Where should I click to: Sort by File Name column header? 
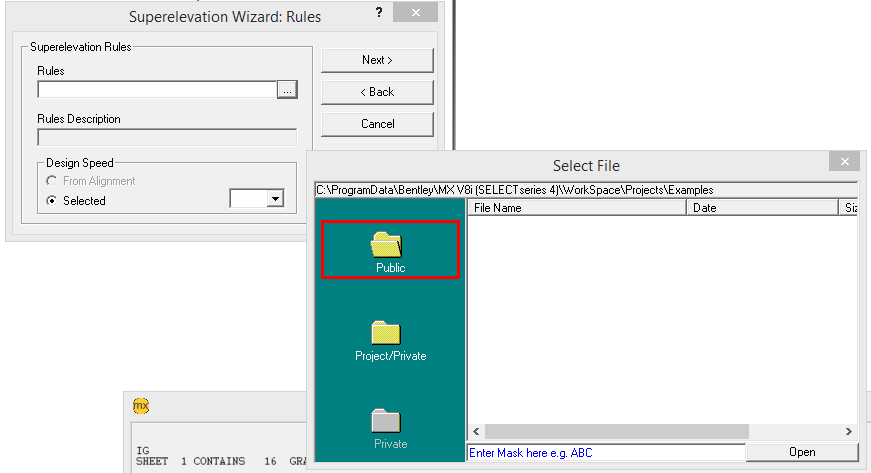577,208
